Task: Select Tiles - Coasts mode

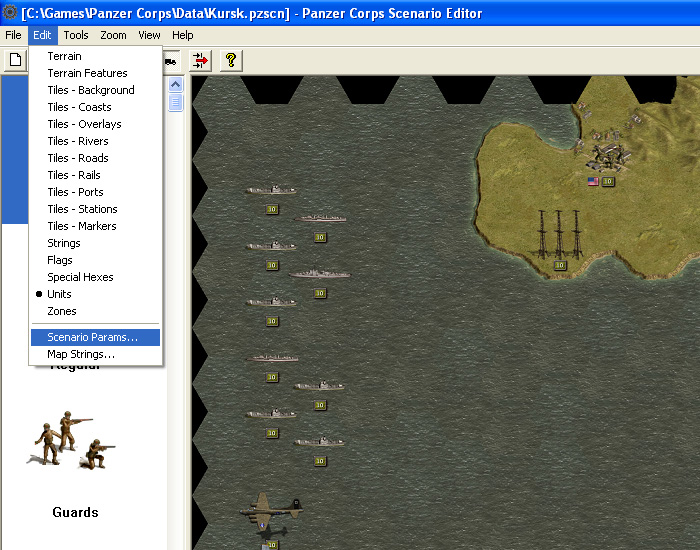Action: pos(96,107)
